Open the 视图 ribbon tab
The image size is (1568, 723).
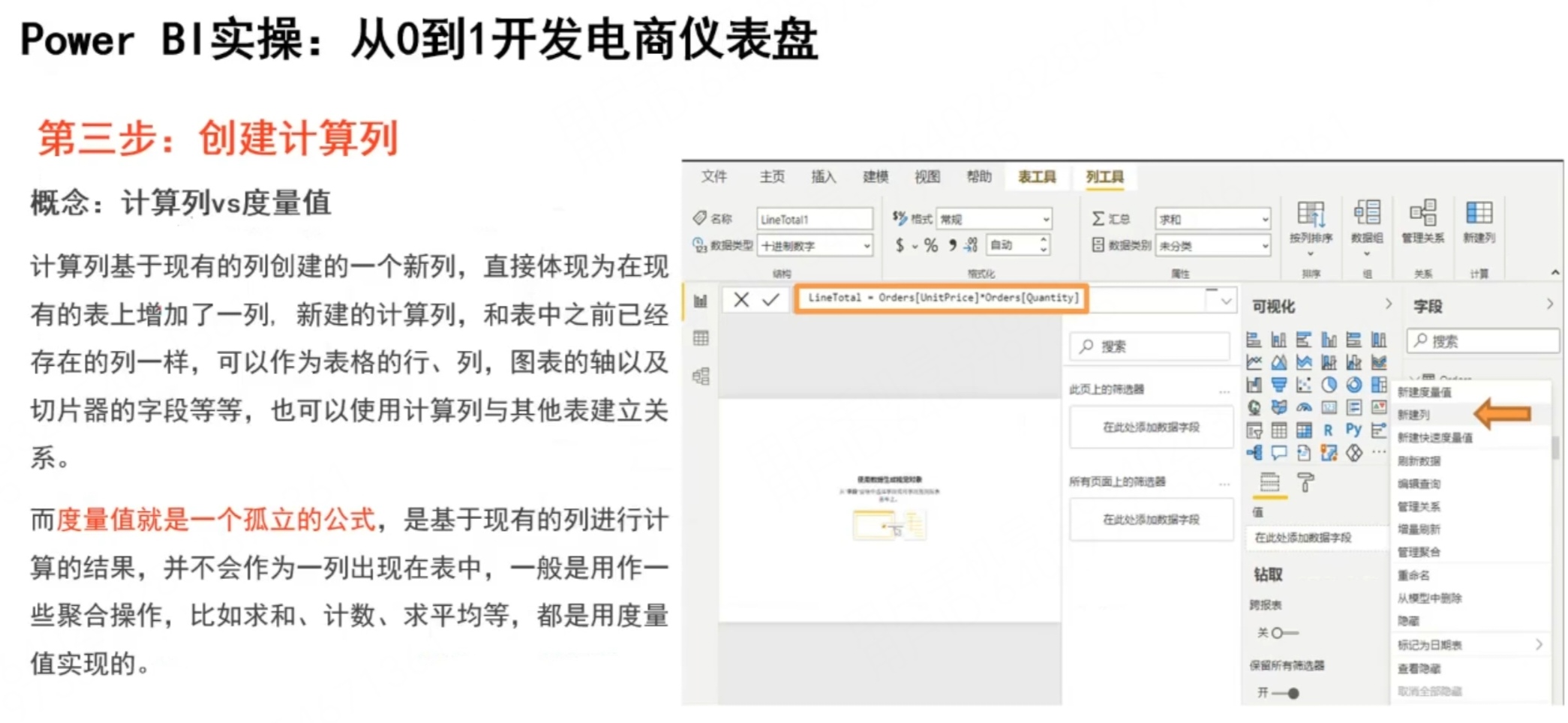coord(927,177)
